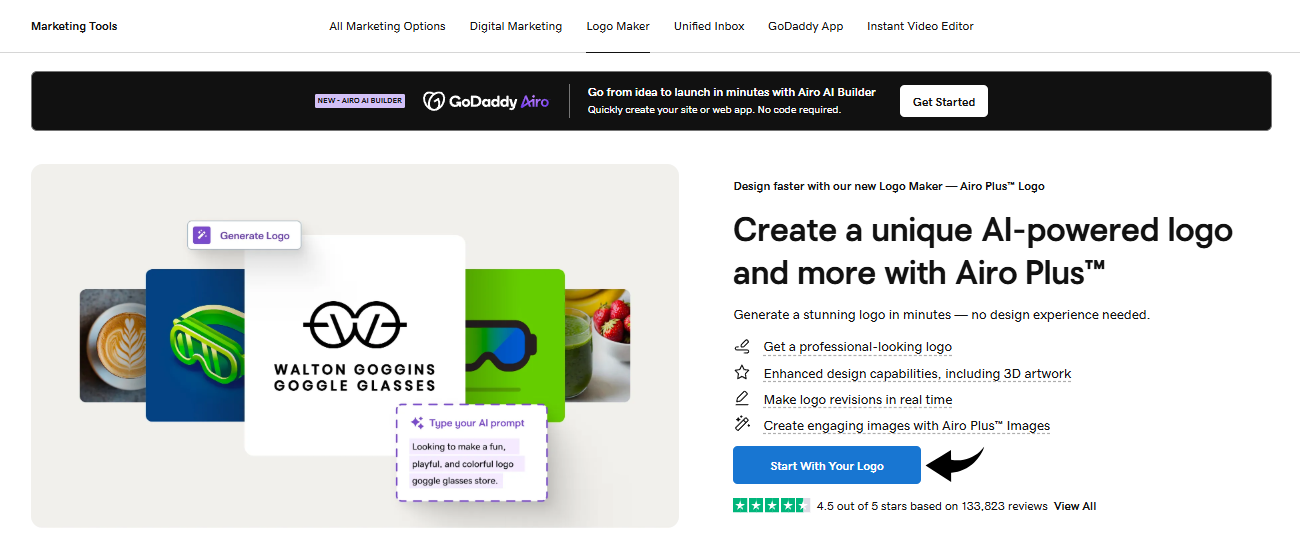Click the 4.5 out of 5 stars rating text
Viewport: 1300px width, 535px height.
tap(932, 506)
